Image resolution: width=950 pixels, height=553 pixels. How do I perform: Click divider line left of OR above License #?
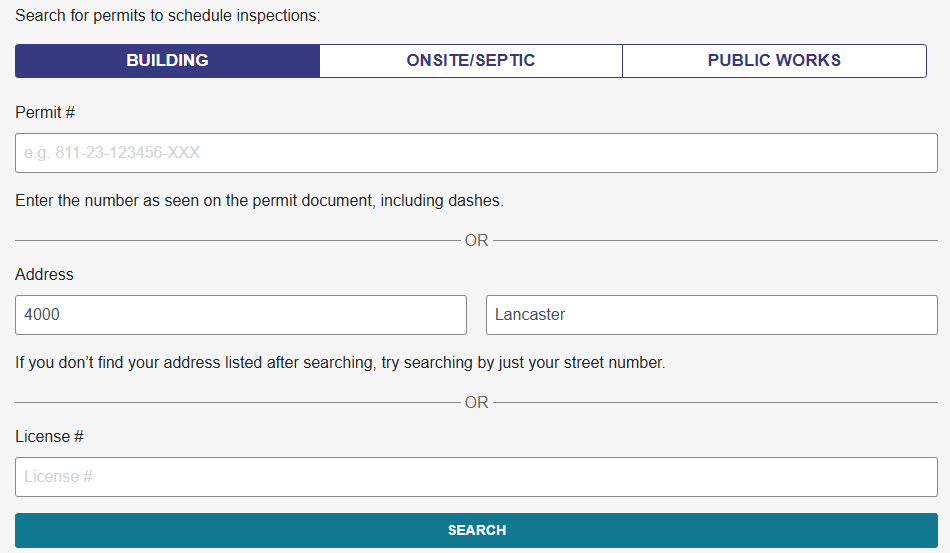pos(237,403)
